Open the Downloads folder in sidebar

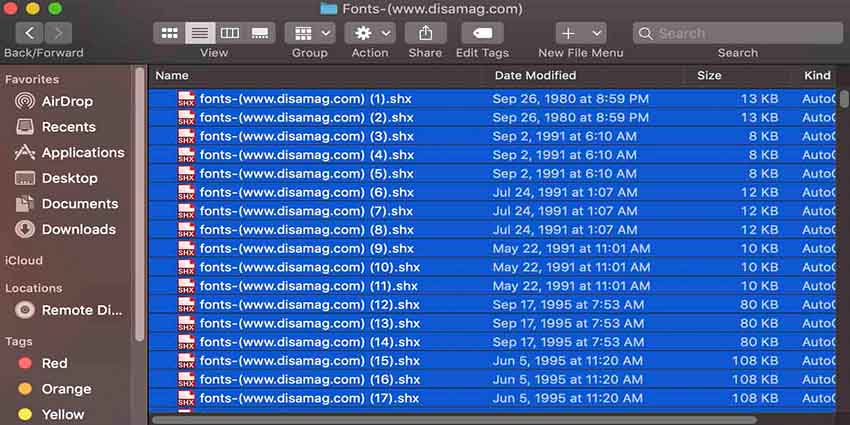tap(78, 229)
